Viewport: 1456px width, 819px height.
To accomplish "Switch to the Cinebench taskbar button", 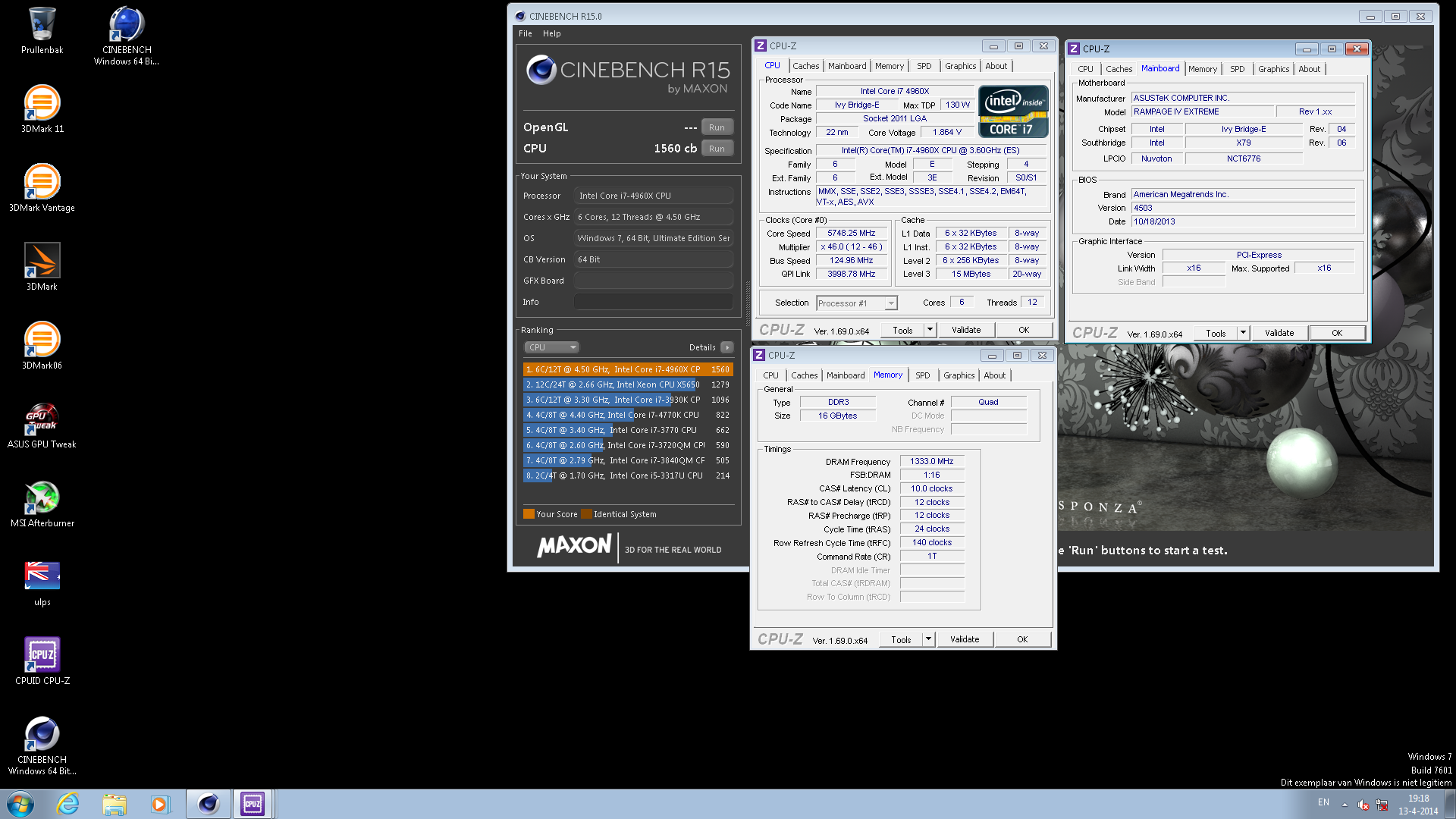I will click(208, 804).
